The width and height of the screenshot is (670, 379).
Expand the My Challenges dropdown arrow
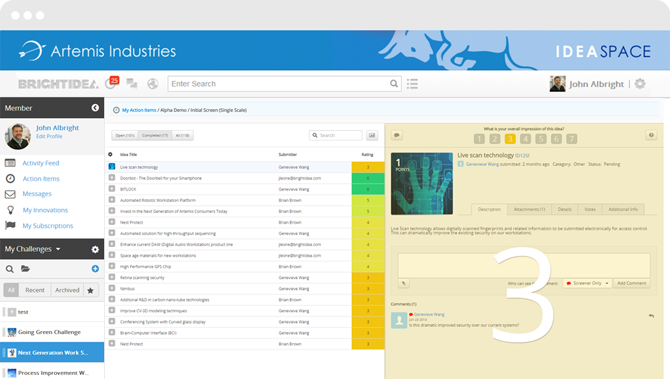pos(58,249)
